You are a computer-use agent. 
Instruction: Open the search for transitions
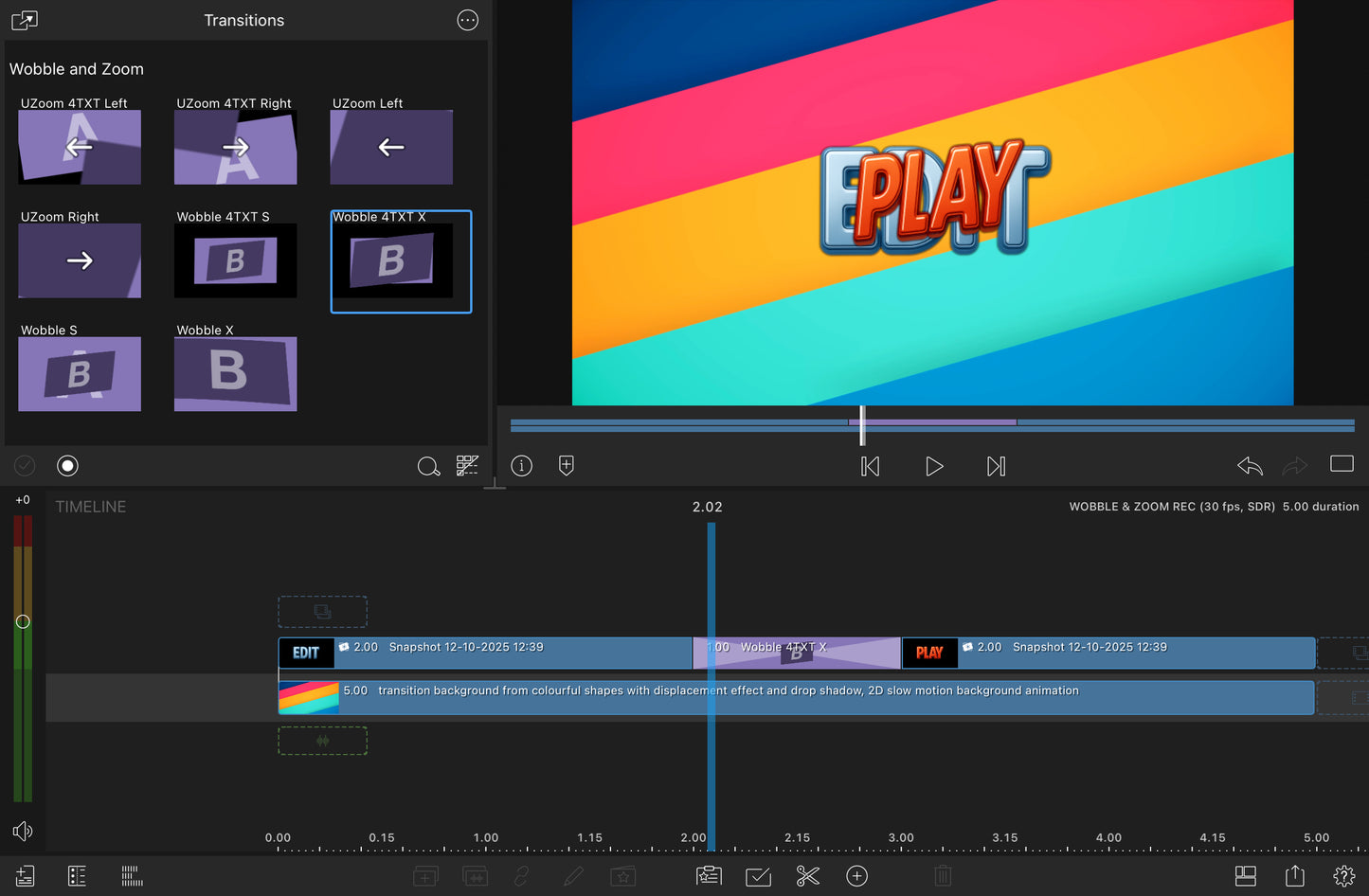point(428,466)
